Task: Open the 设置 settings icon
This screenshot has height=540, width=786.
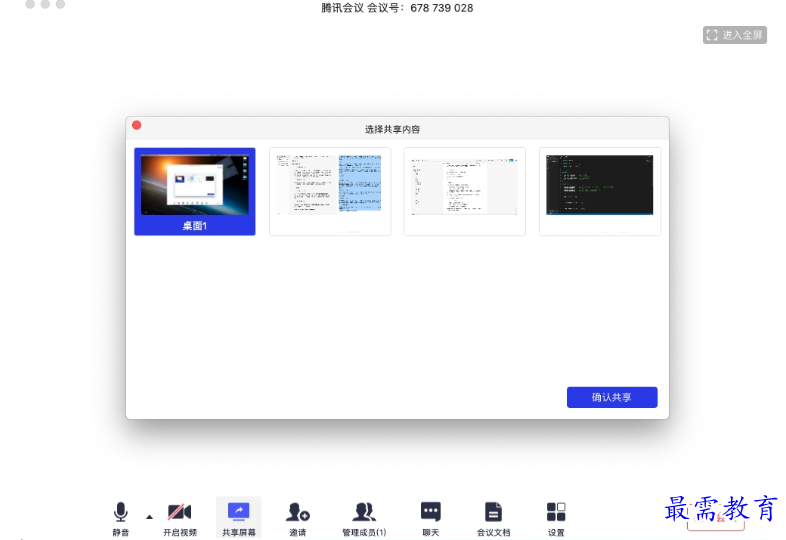Action: 556,518
